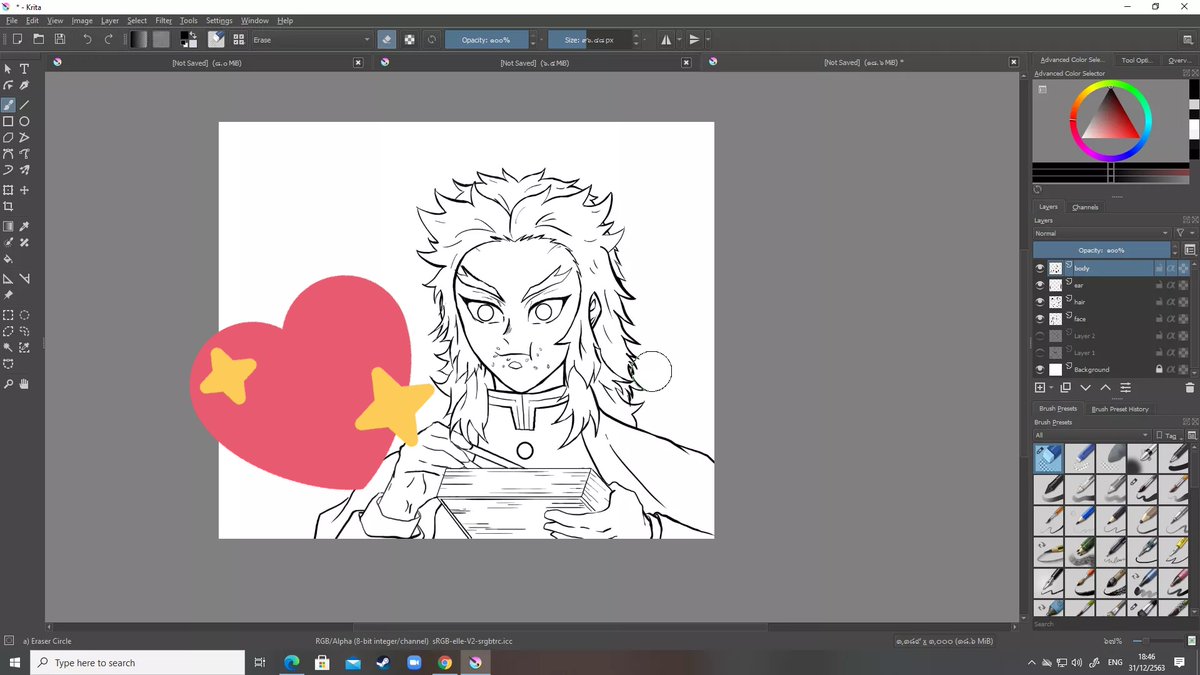The height and width of the screenshot is (675, 1200).
Task: Open the brush preset All tag dropdown
Action: pyautogui.click(x=1093, y=435)
